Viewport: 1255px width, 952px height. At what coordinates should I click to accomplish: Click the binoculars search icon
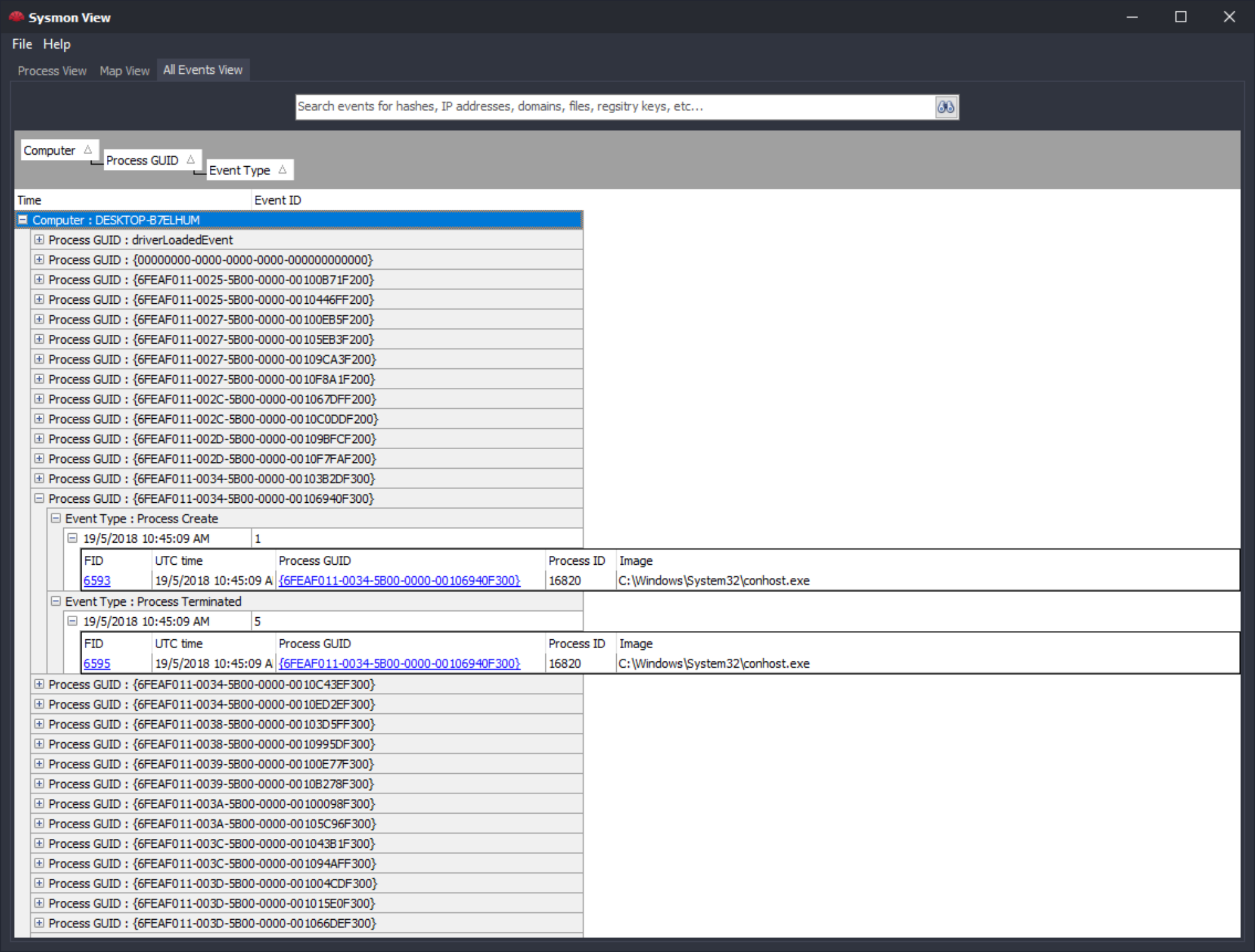[945, 107]
